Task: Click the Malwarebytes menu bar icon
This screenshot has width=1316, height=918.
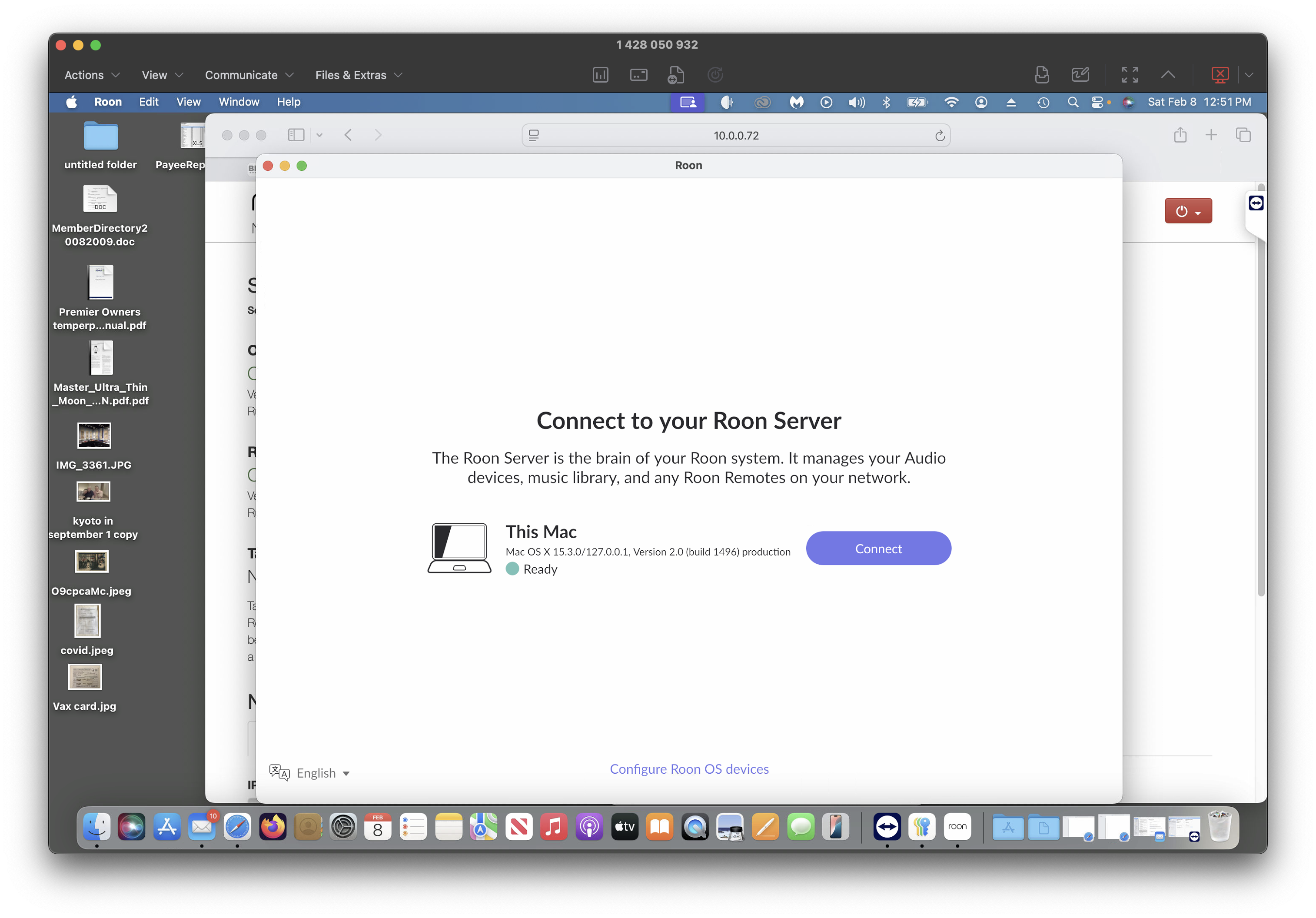Action: (x=796, y=102)
